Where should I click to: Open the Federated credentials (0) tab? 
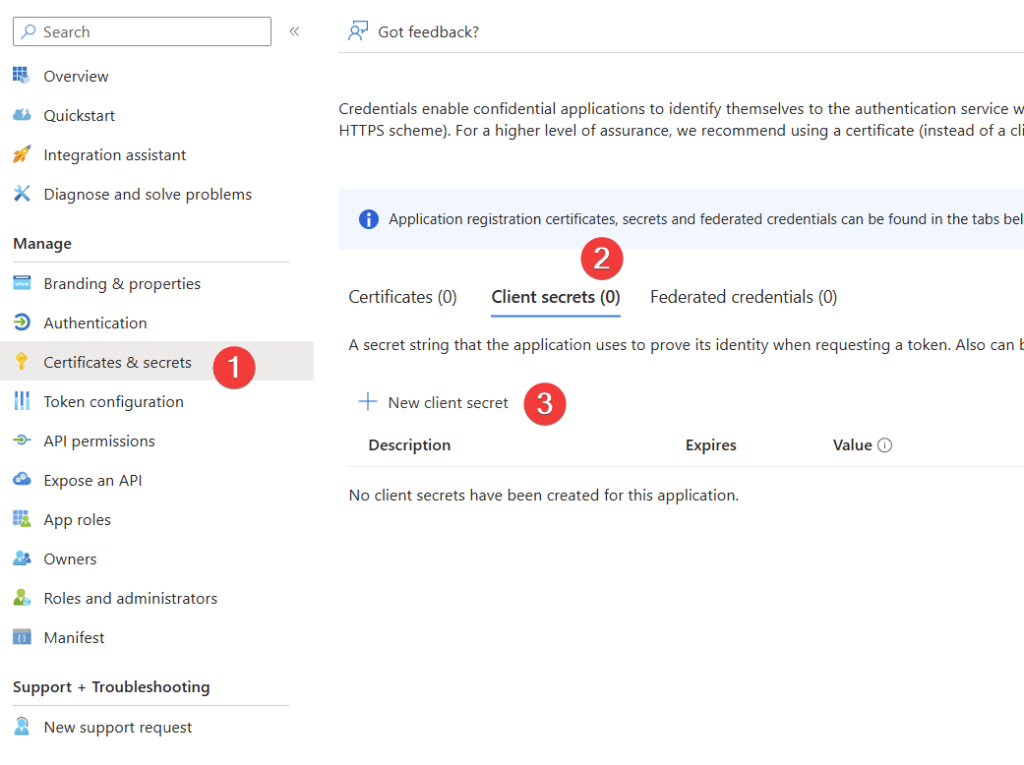click(x=743, y=297)
